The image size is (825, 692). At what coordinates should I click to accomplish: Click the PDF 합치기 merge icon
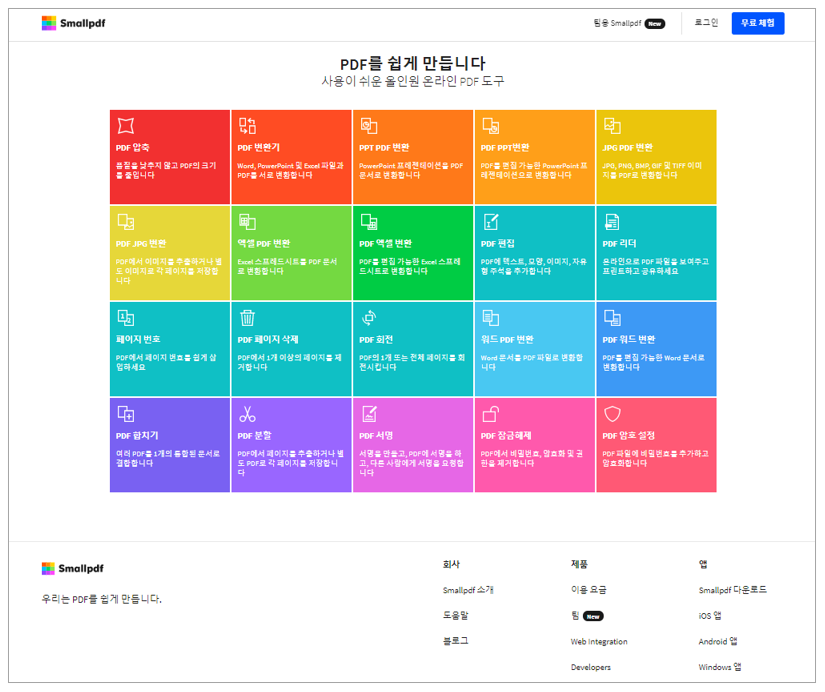(x=126, y=414)
